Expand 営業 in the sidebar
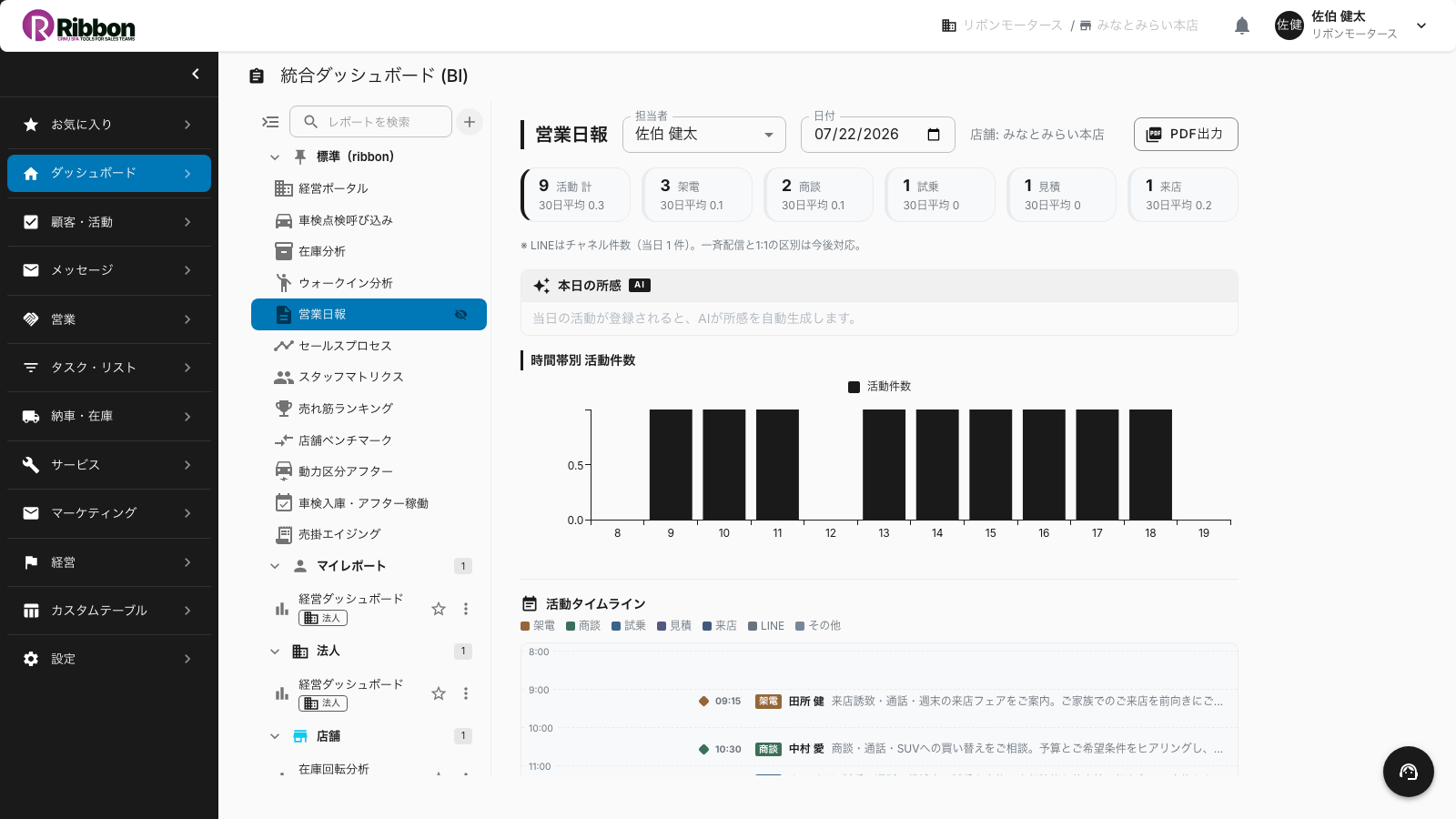Image resolution: width=1456 pixels, height=819 pixels. coord(109,319)
